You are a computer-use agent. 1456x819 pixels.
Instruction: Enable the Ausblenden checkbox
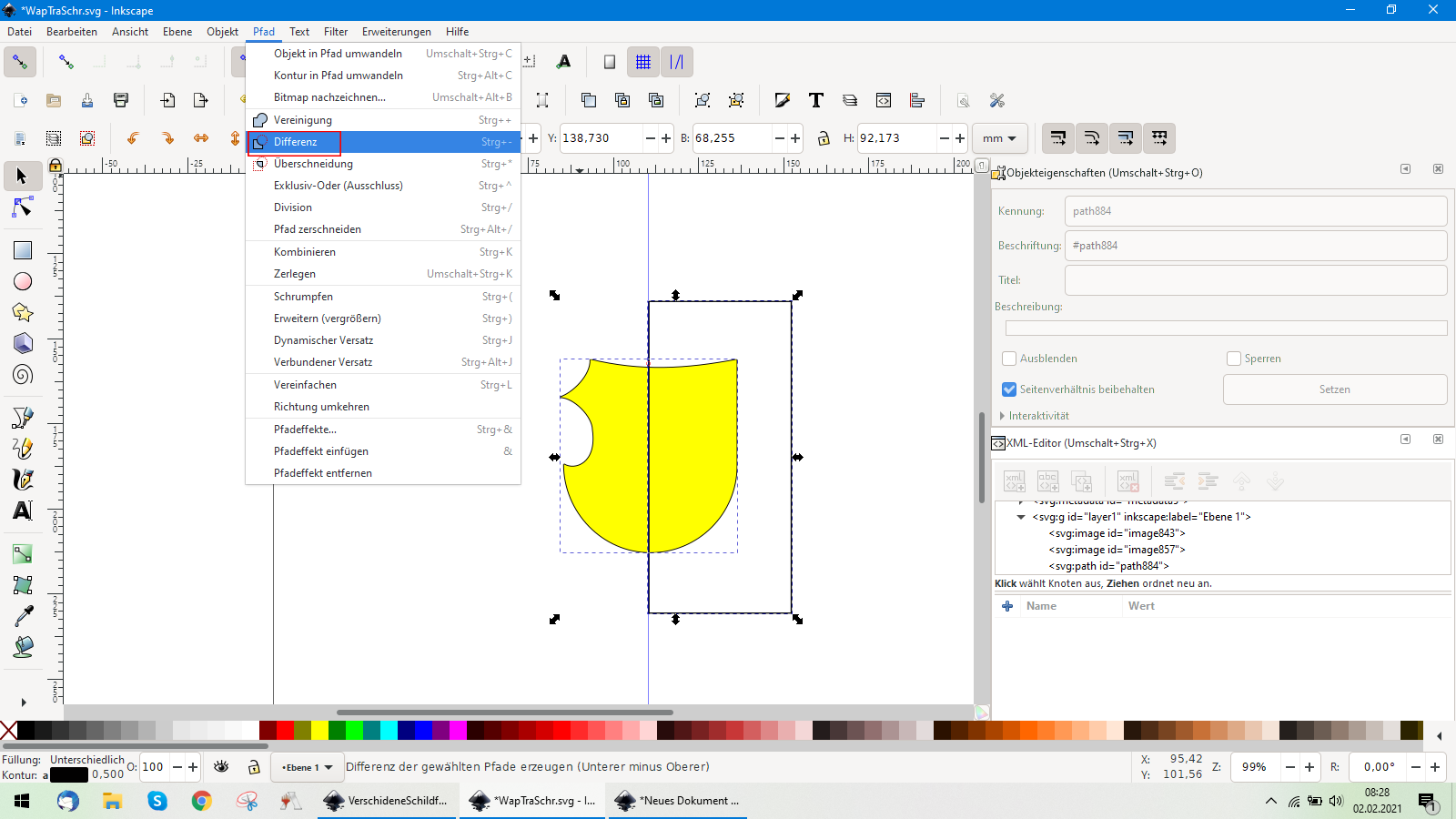pyautogui.click(x=1009, y=359)
